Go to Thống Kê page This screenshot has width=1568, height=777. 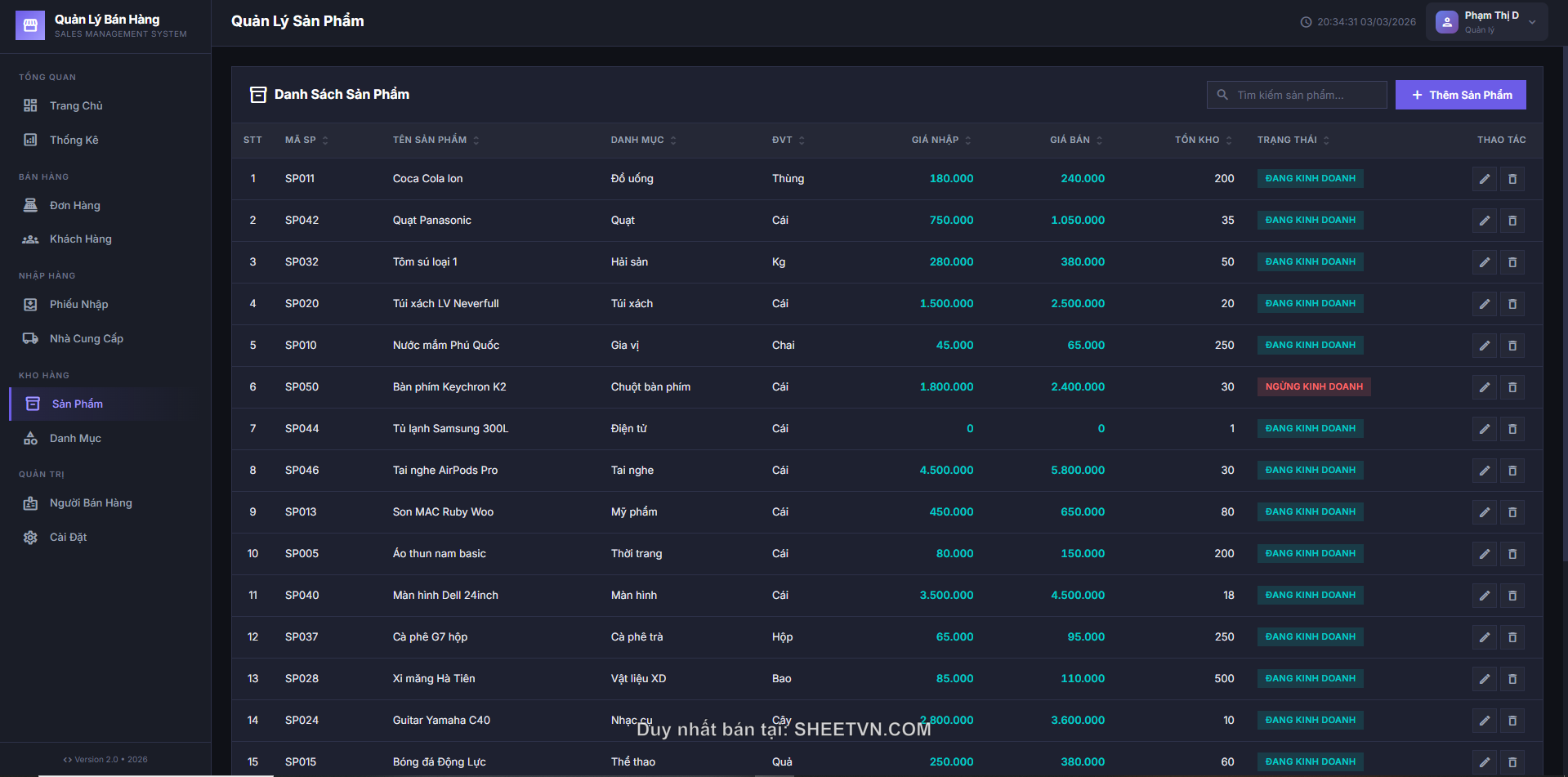click(74, 140)
